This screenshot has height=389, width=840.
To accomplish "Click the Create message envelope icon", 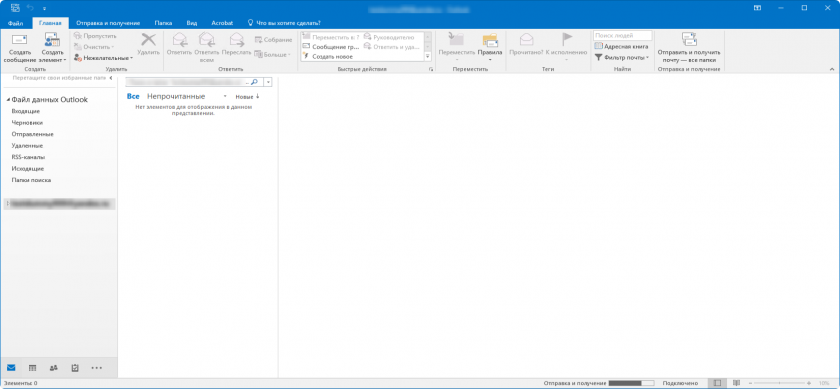I will (19, 40).
